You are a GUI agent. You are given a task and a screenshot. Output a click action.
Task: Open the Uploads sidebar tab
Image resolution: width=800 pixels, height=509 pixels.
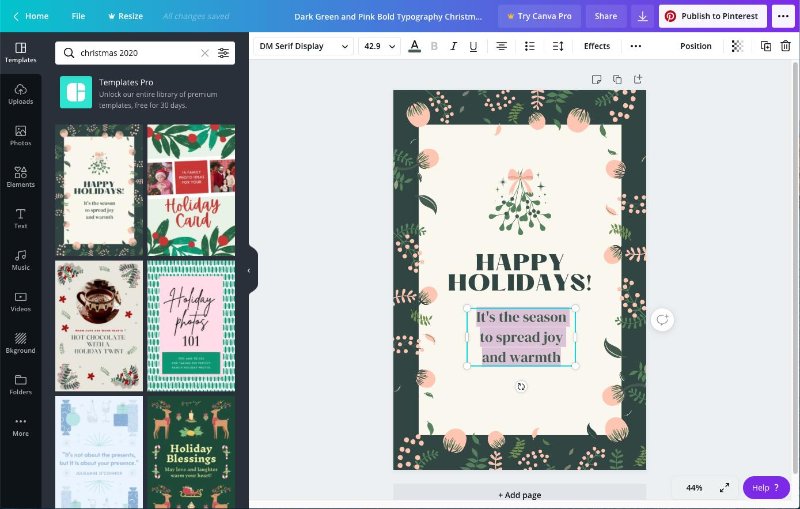point(20,94)
